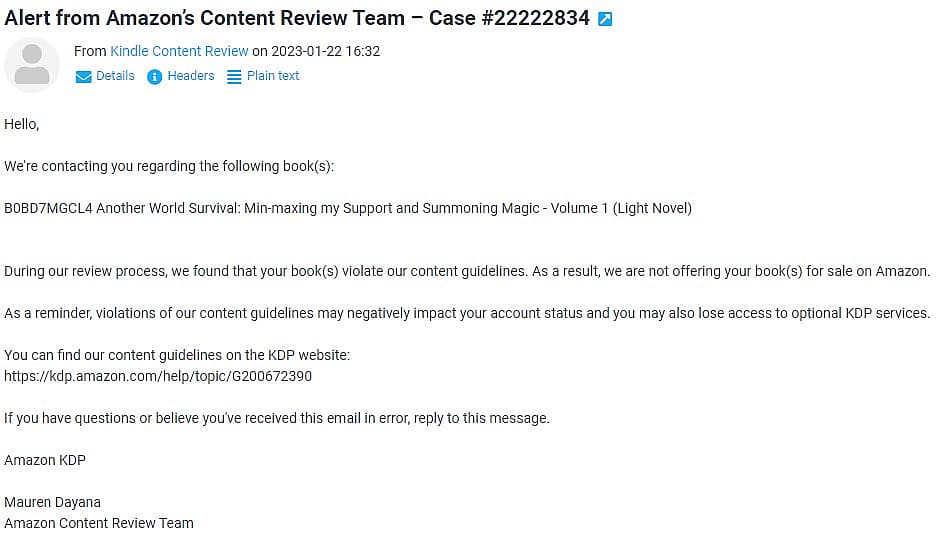View the message Headers
Viewport: 940px width, 542px height.
click(x=191, y=76)
